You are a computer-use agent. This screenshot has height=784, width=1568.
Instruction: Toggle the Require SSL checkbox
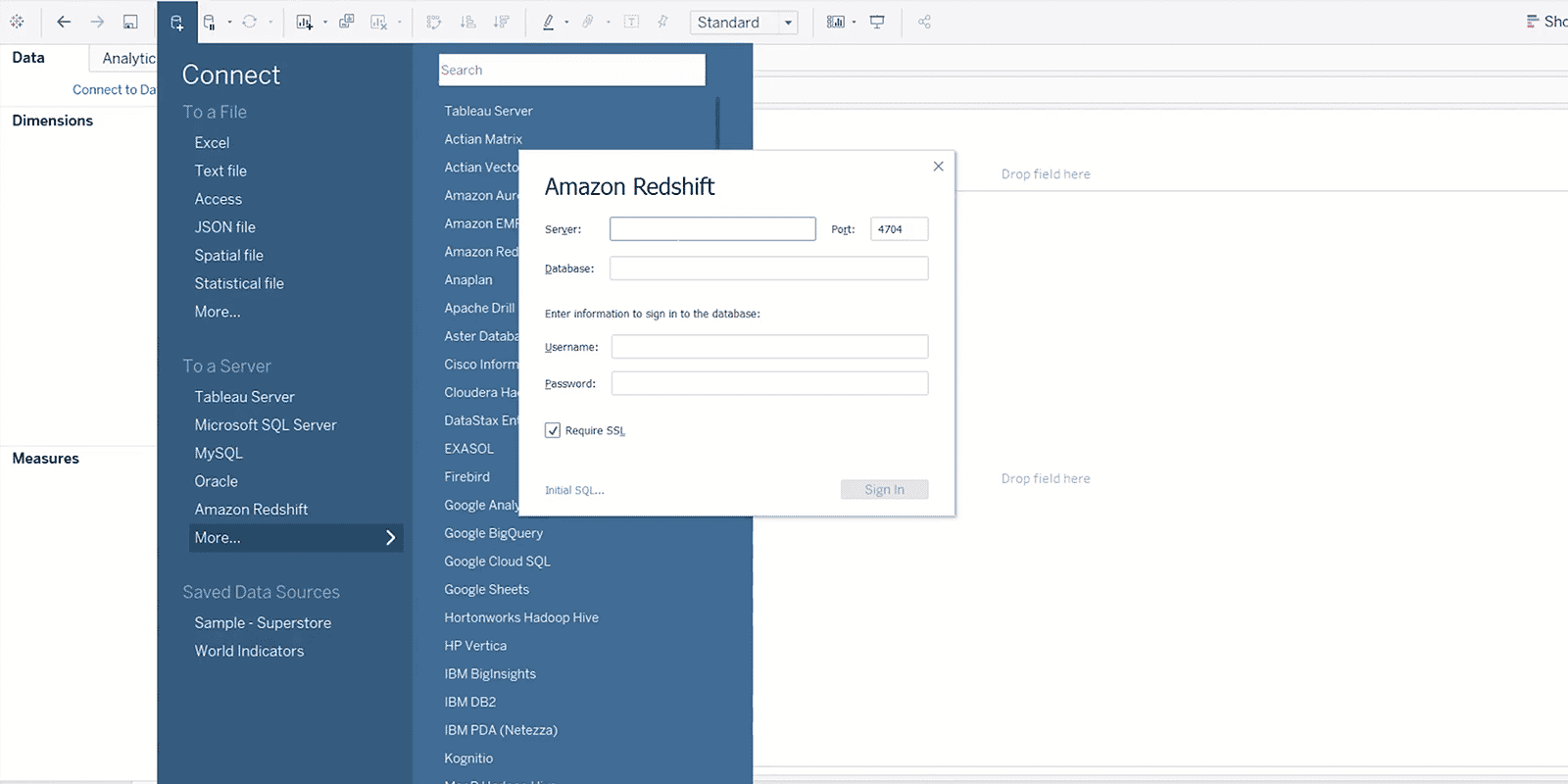tap(553, 430)
